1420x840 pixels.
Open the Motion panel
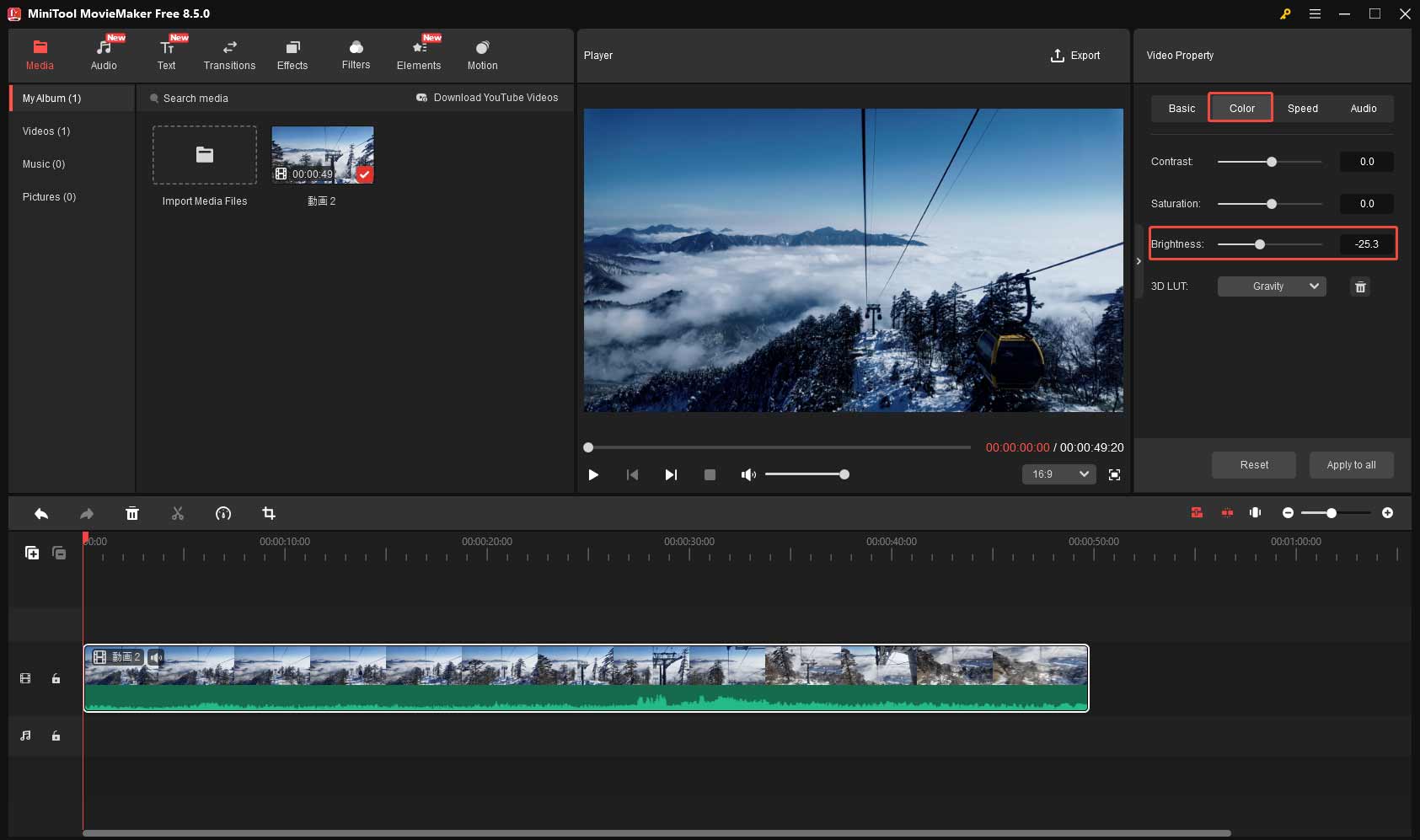click(482, 54)
